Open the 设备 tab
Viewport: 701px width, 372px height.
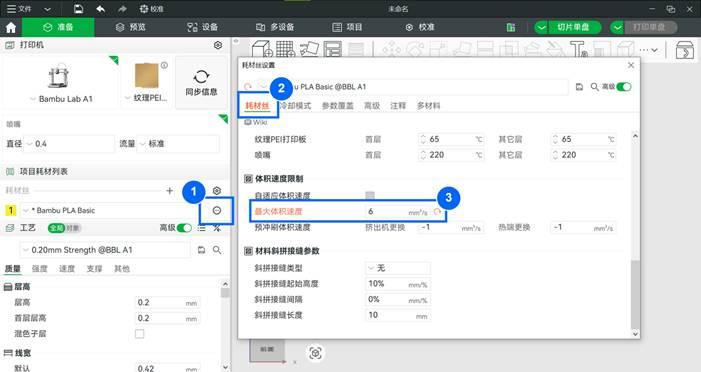click(x=202, y=27)
